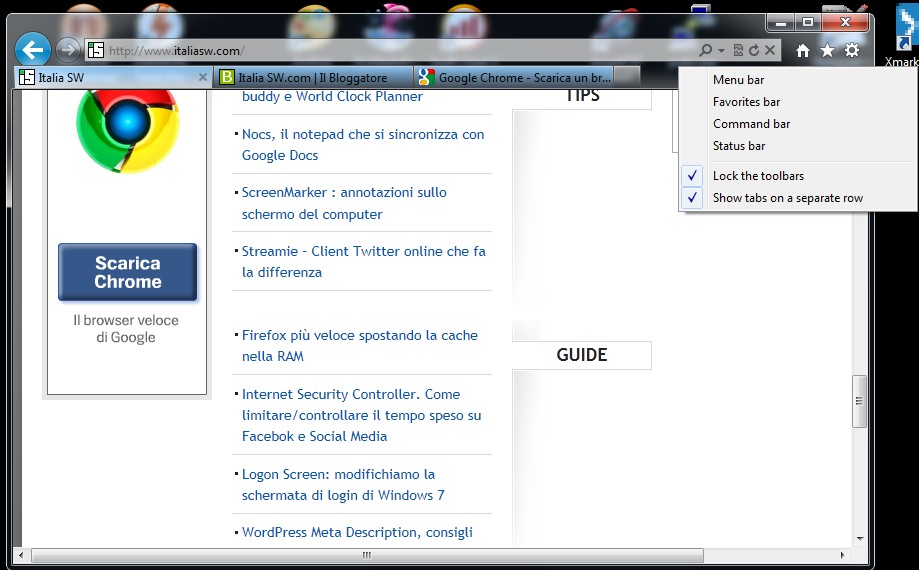
Task: Open the 'buddy e World Clock Planner' link
Action: pyautogui.click(x=332, y=97)
